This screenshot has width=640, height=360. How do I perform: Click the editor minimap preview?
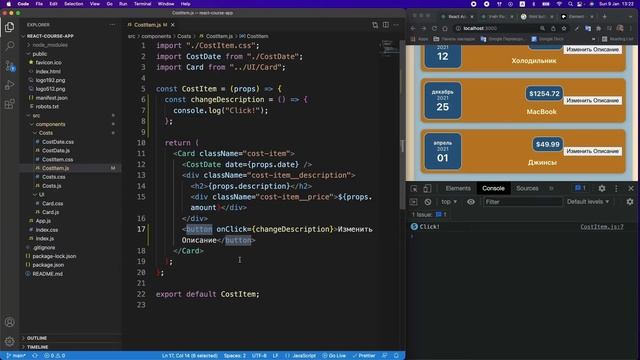pyautogui.click(x=388, y=47)
